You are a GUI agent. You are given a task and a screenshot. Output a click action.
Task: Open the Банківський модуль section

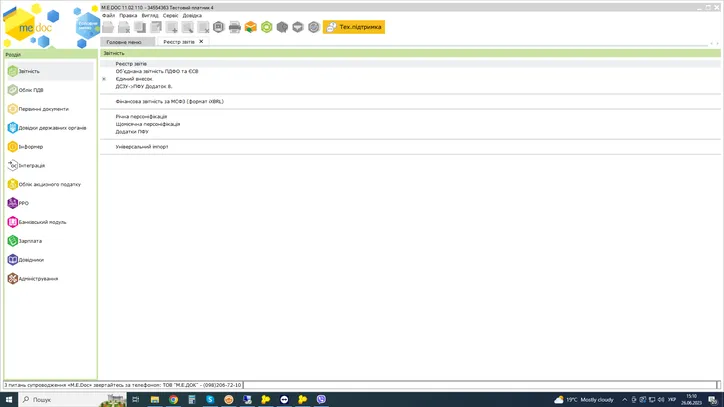42,222
